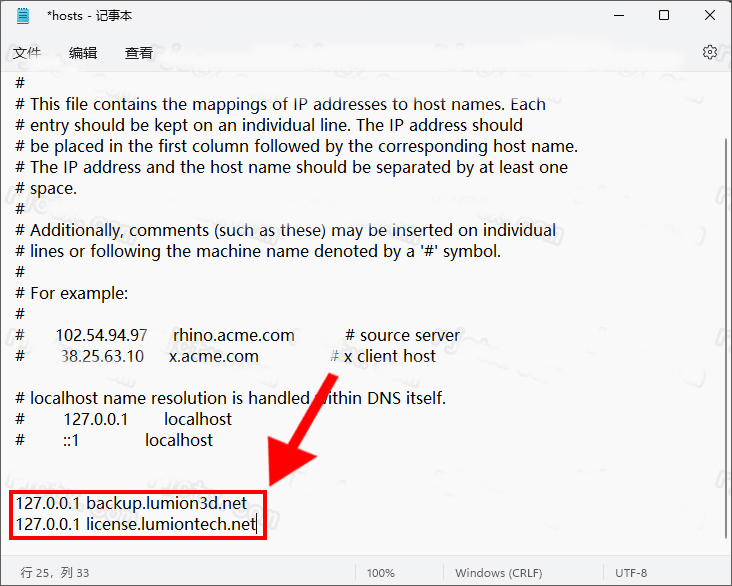
Task: Click the '行 25, 列 33' status bar position
Action: coord(55,572)
